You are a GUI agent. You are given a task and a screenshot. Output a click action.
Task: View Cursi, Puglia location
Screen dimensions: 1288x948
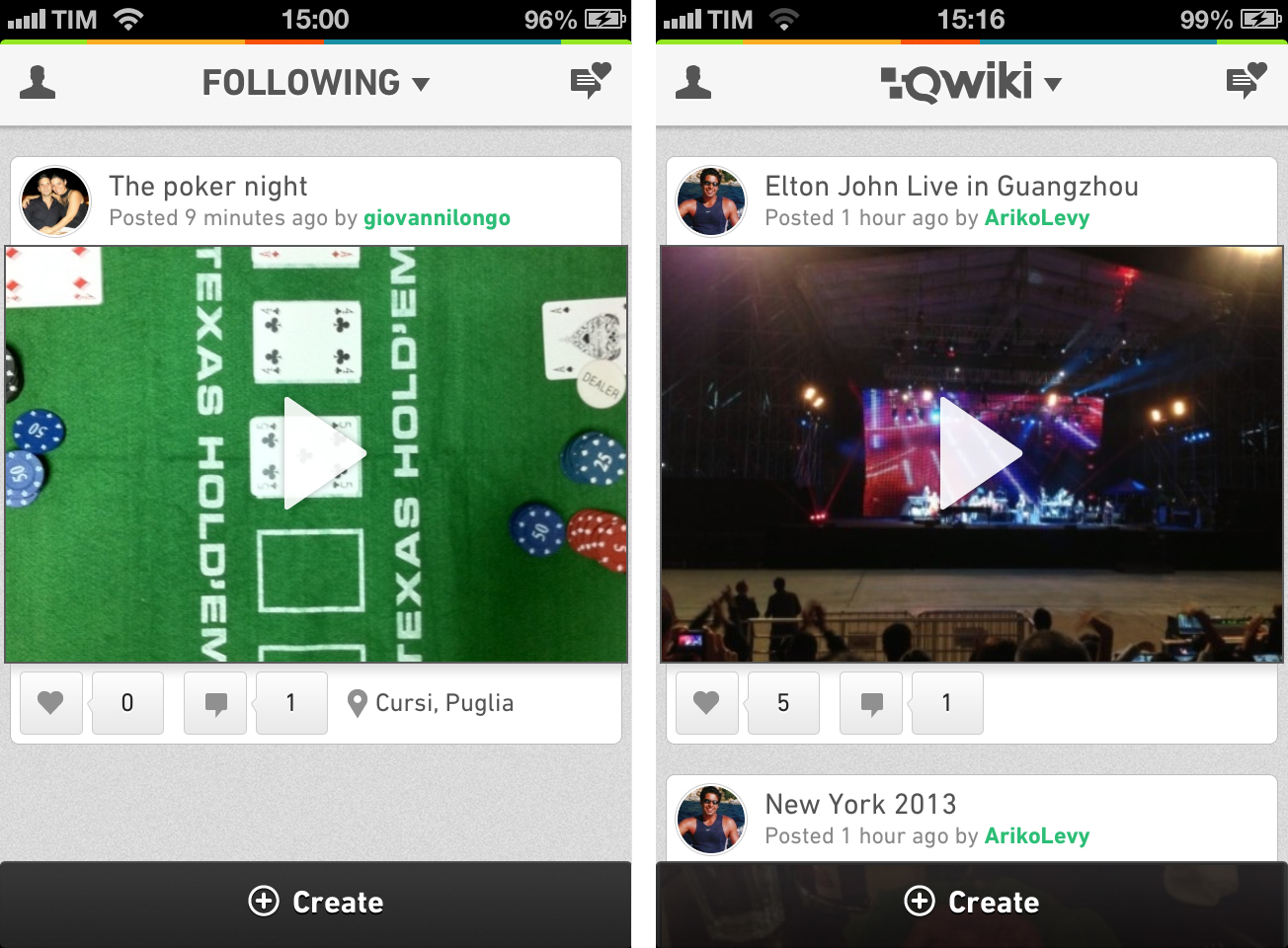tap(431, 703)
